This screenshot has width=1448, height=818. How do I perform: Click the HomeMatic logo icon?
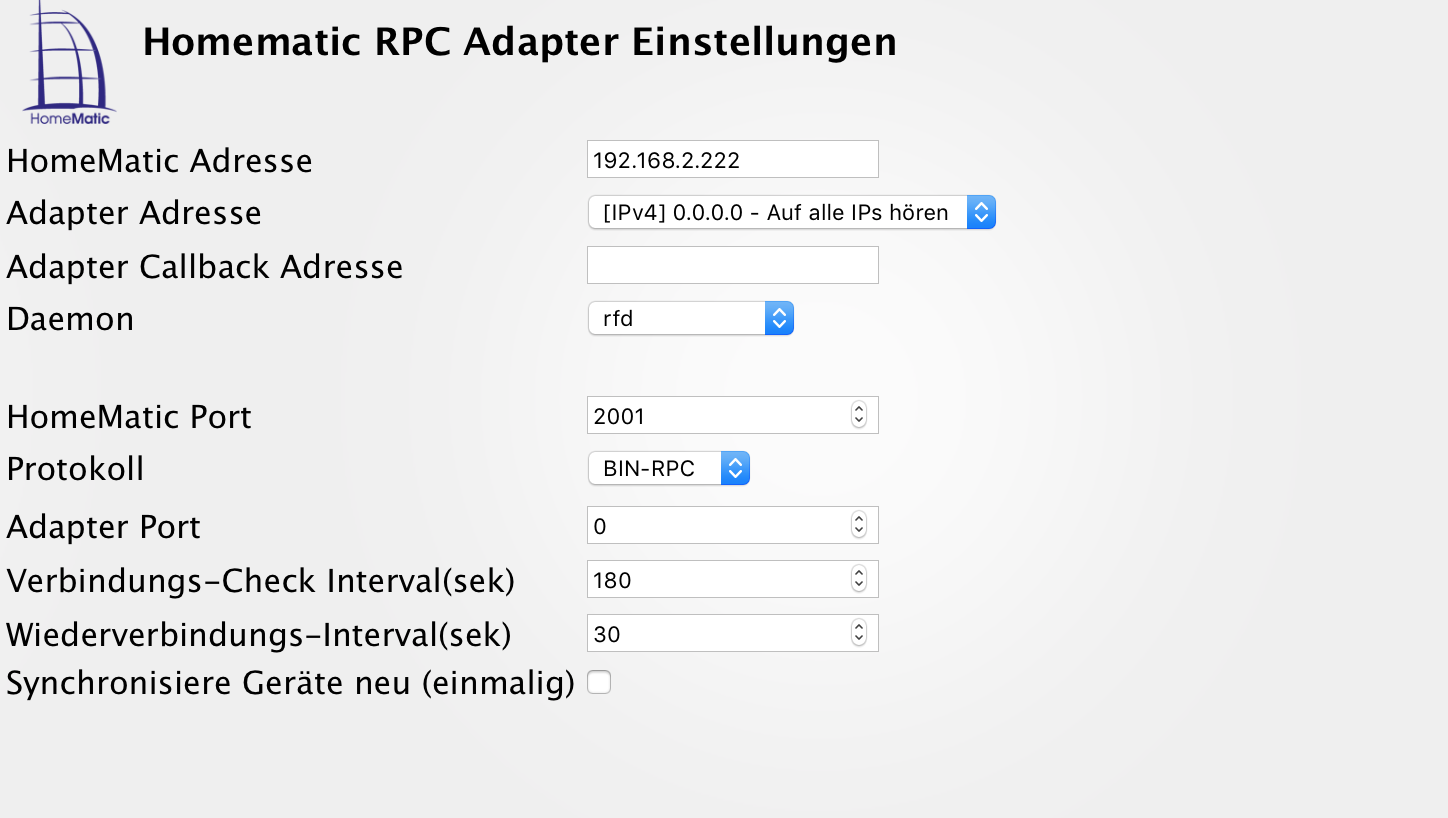pyautogui.click(x=68, y=64)
